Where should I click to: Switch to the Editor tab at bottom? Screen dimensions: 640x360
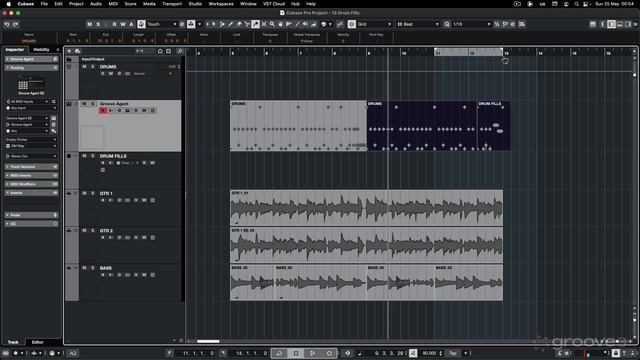[38, 342]
